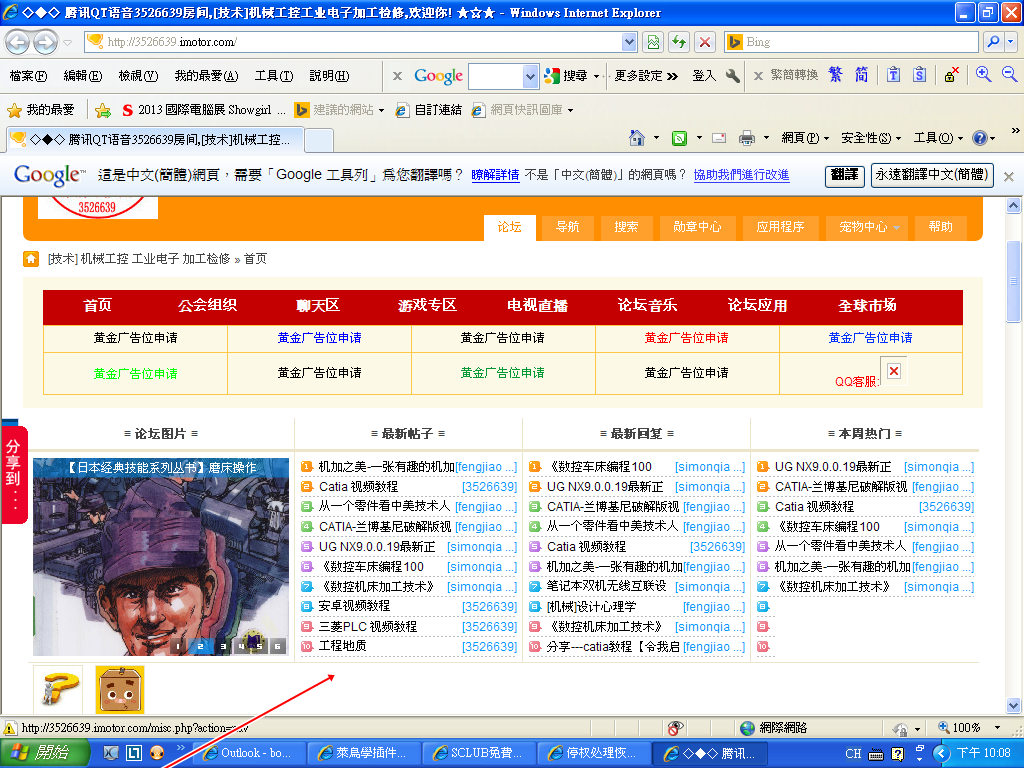
Task: Close the Google toolbar with its X
Action: pos(397,76)
